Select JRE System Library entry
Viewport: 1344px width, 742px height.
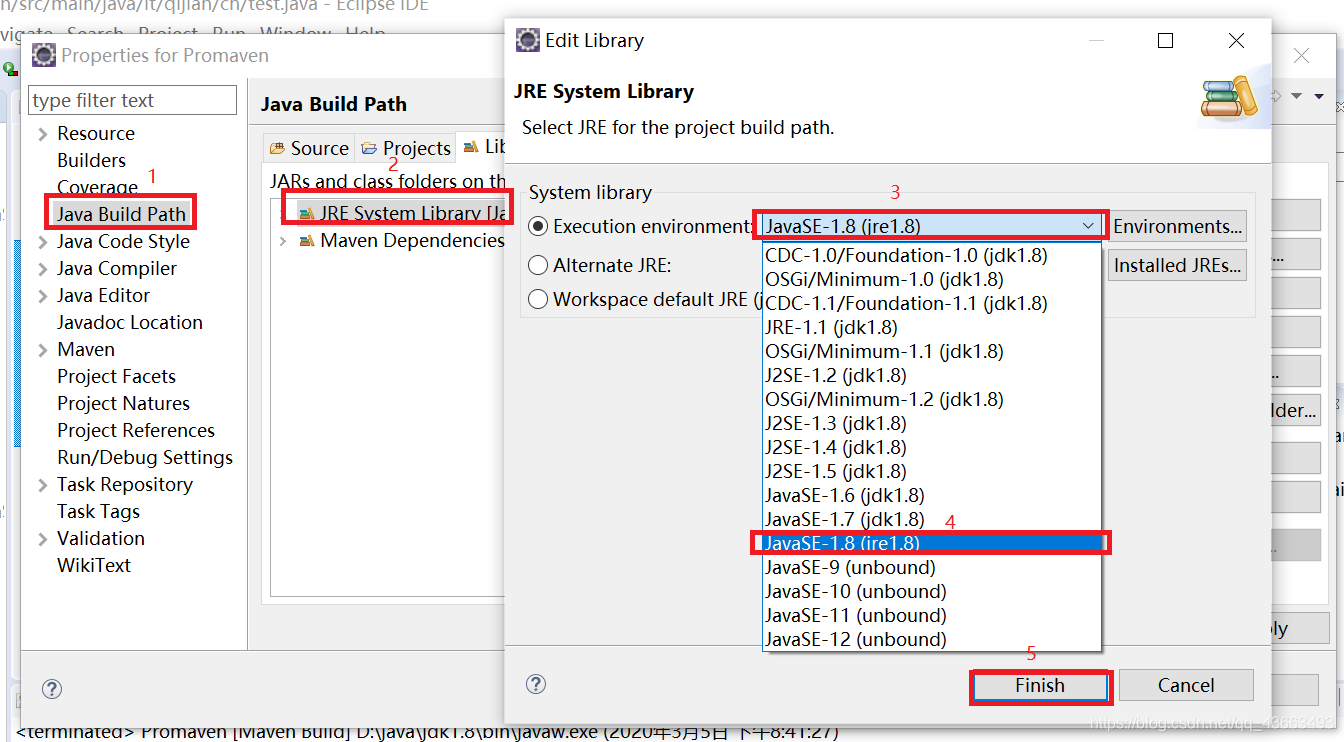[404, 214]
